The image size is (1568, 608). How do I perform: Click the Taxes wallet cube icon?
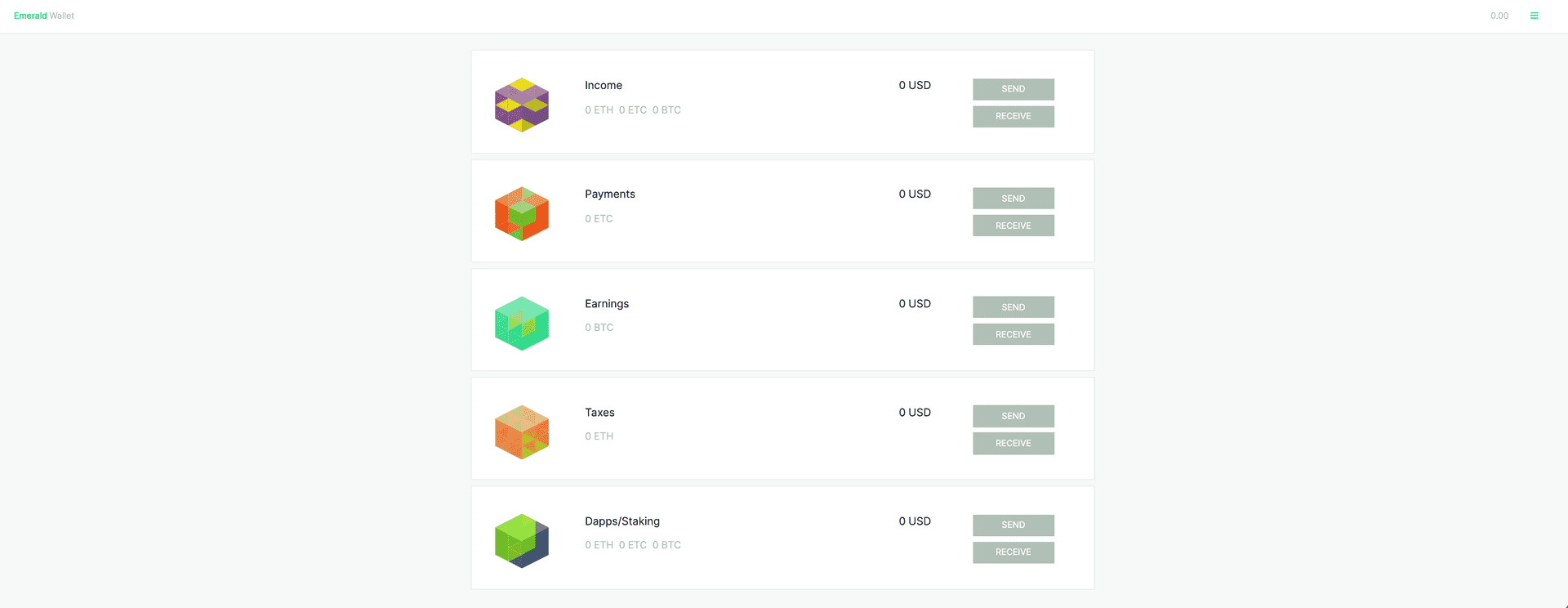tap(522, 431)
